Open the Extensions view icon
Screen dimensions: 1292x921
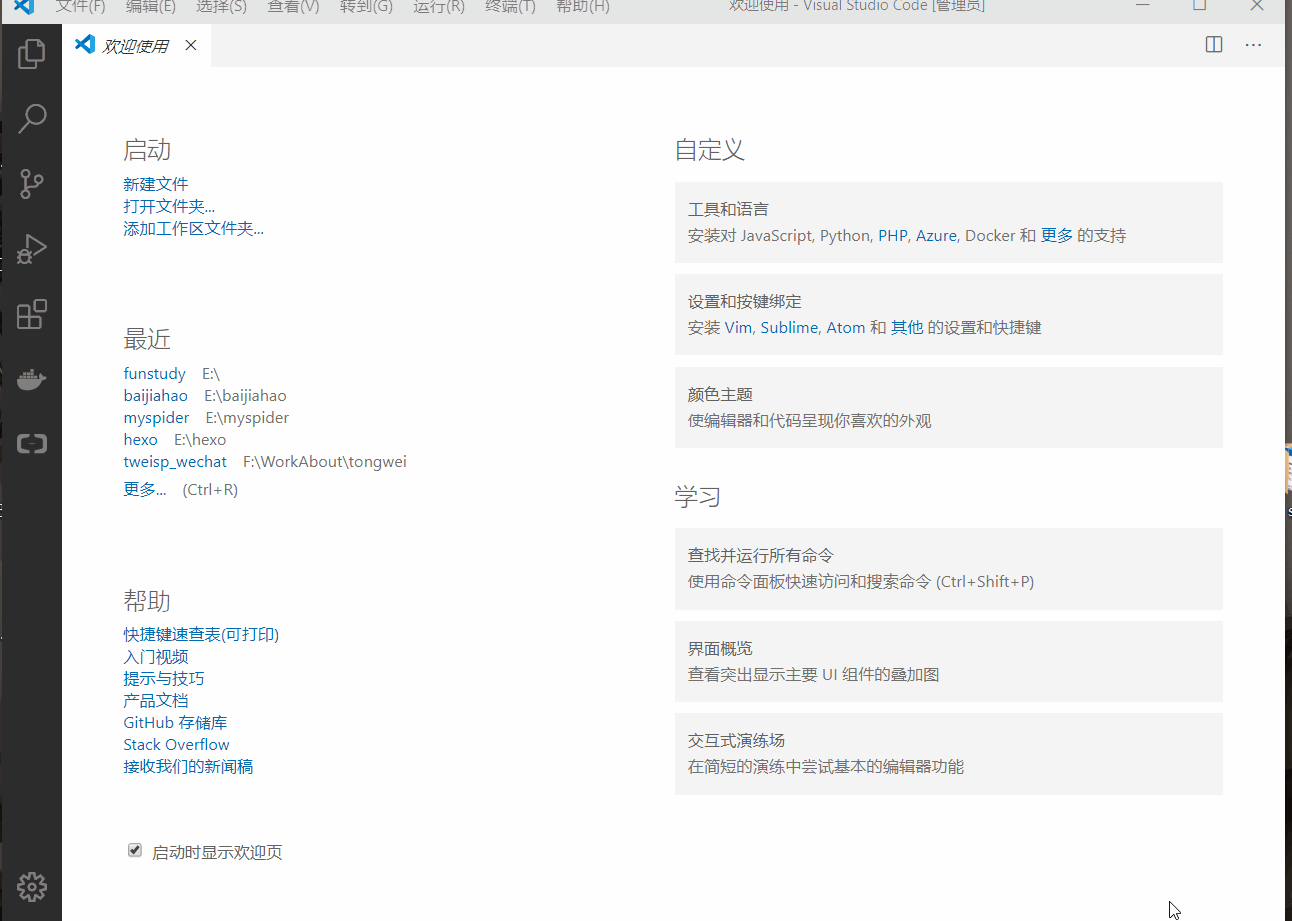(32, 314)
